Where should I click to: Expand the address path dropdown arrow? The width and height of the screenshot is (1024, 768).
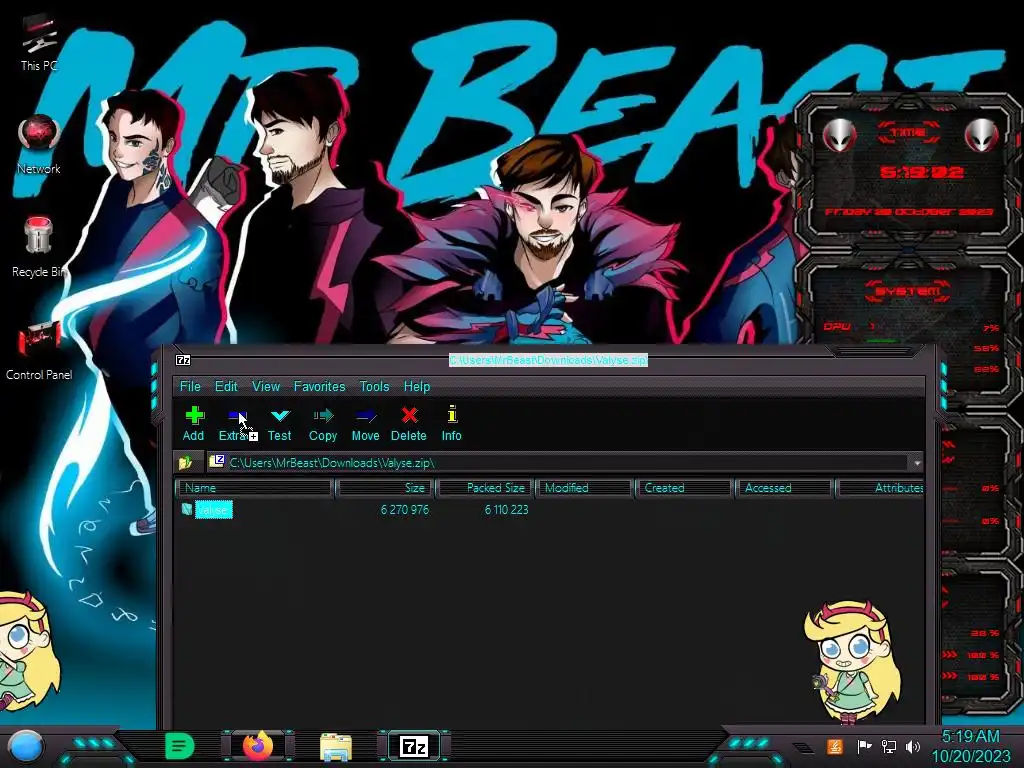point(917,463)
